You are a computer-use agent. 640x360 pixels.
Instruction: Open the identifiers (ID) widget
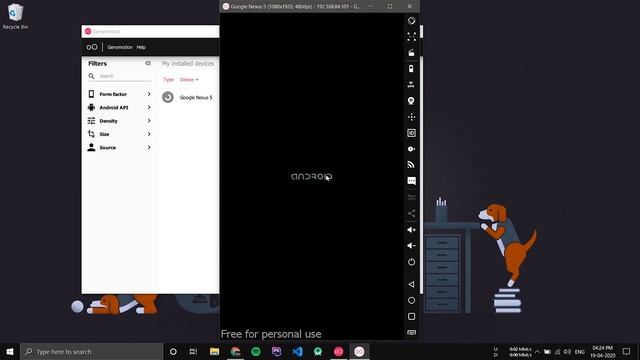point(411,133)
